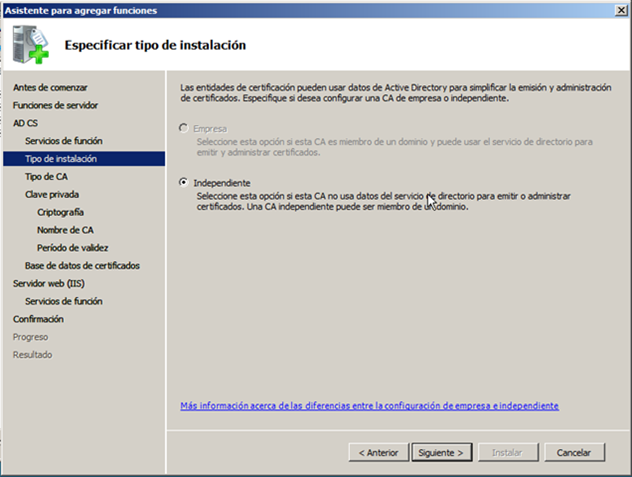The image size is (632, 477).
Task: Open the Antes de comenzar step
Action: pos(50,87)
